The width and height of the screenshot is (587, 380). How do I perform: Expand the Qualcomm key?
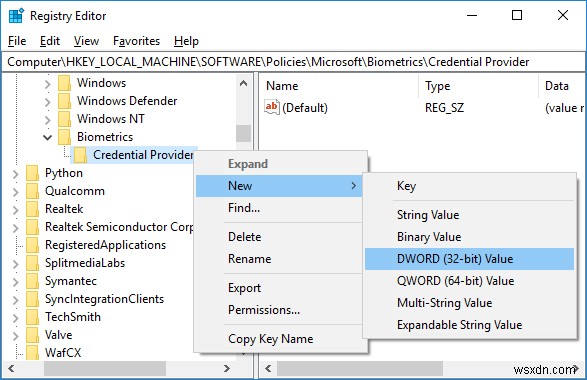point(15,191)
